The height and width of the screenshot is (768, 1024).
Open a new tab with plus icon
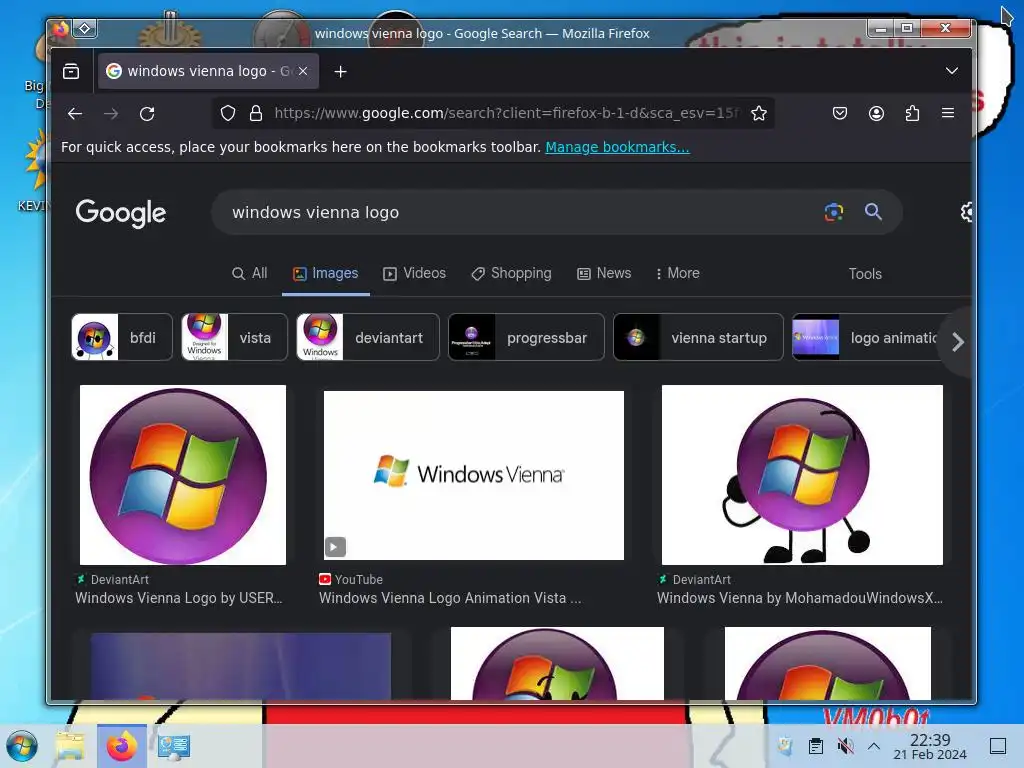(x=340, y=71)
